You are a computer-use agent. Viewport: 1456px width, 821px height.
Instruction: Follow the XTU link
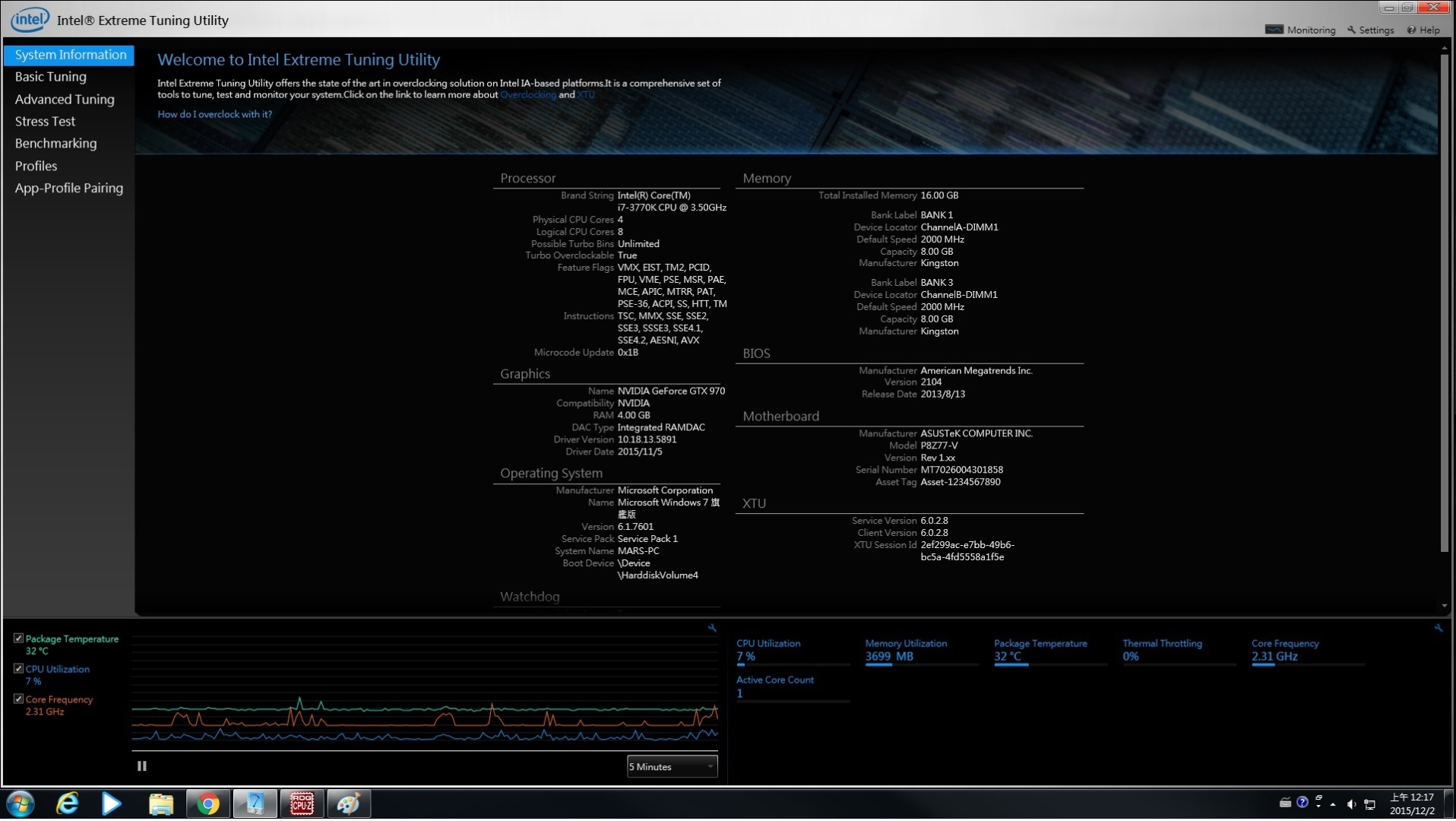tap(586, 95)
